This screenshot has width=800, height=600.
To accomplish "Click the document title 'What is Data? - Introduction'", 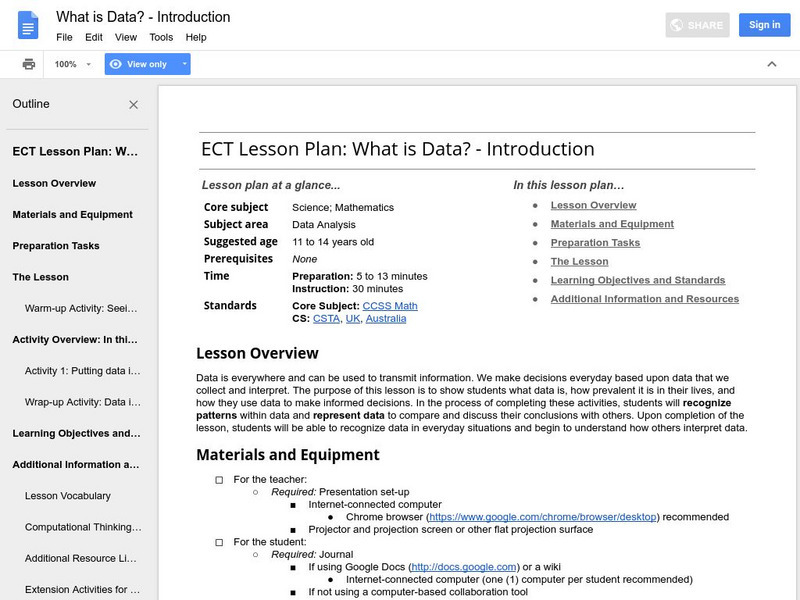I will coord(143,17).
